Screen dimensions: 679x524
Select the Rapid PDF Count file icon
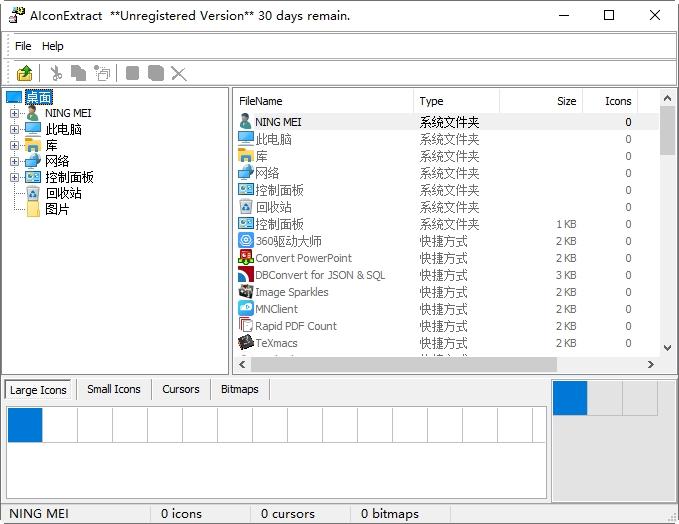[246, 326]
